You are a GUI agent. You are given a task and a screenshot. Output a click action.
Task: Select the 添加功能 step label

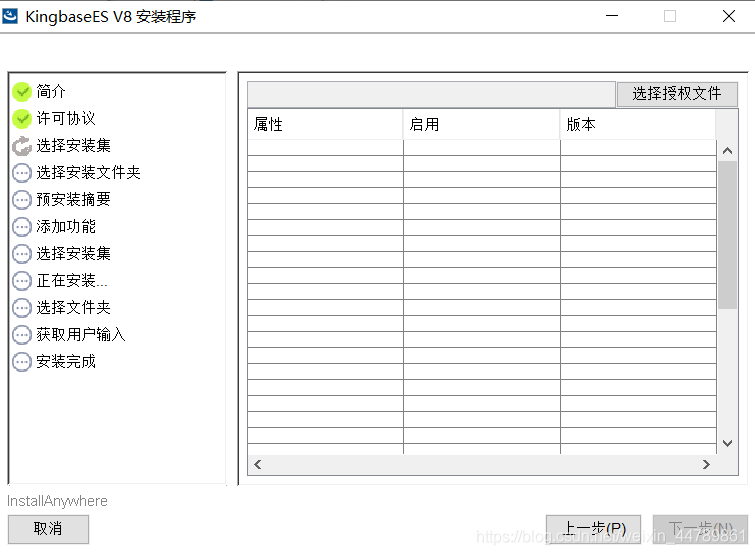pyautogui.click(x=66, y=226)
